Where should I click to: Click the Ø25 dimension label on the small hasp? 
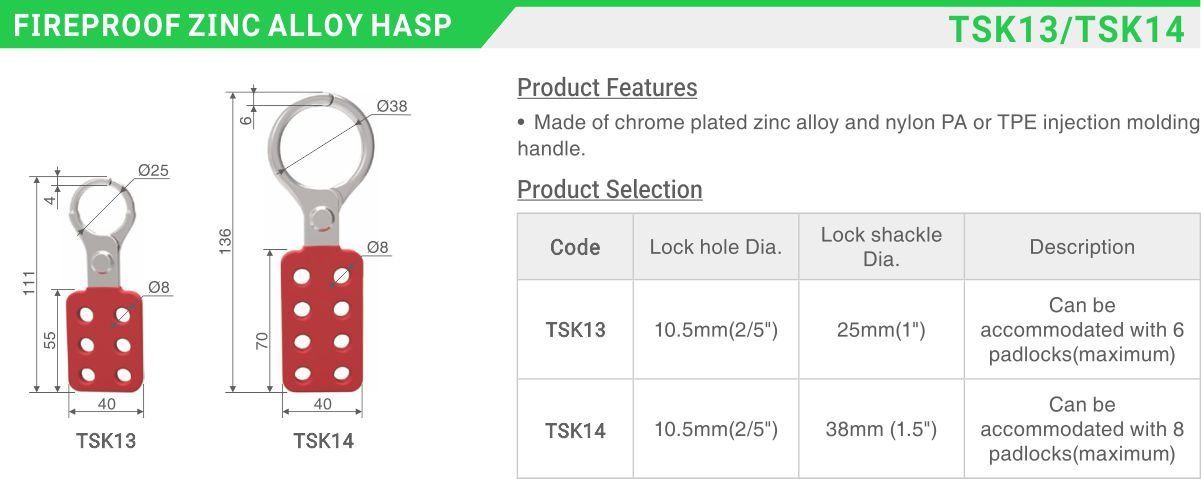(x=153, y=171)
